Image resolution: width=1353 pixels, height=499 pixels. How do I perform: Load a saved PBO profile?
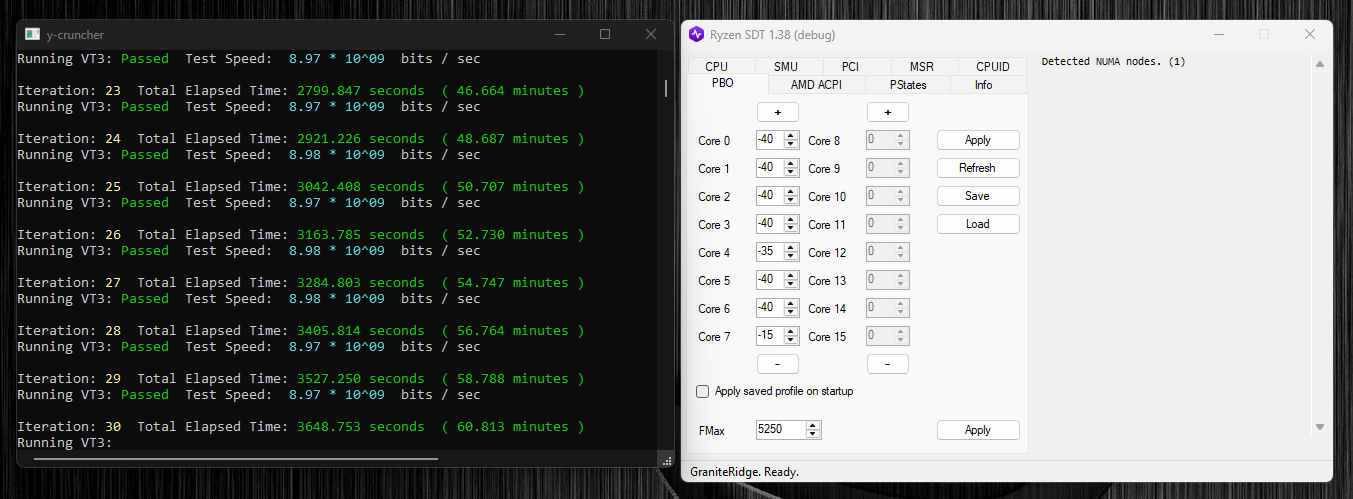978,224
